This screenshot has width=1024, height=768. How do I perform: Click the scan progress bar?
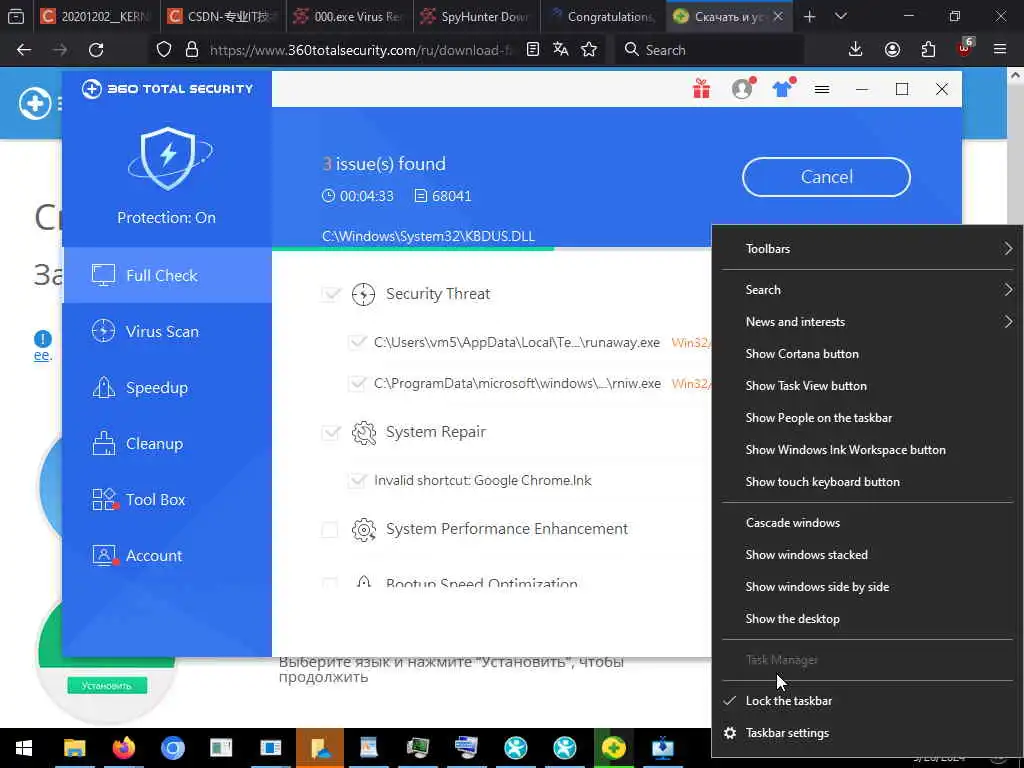(x=491, y=249)
